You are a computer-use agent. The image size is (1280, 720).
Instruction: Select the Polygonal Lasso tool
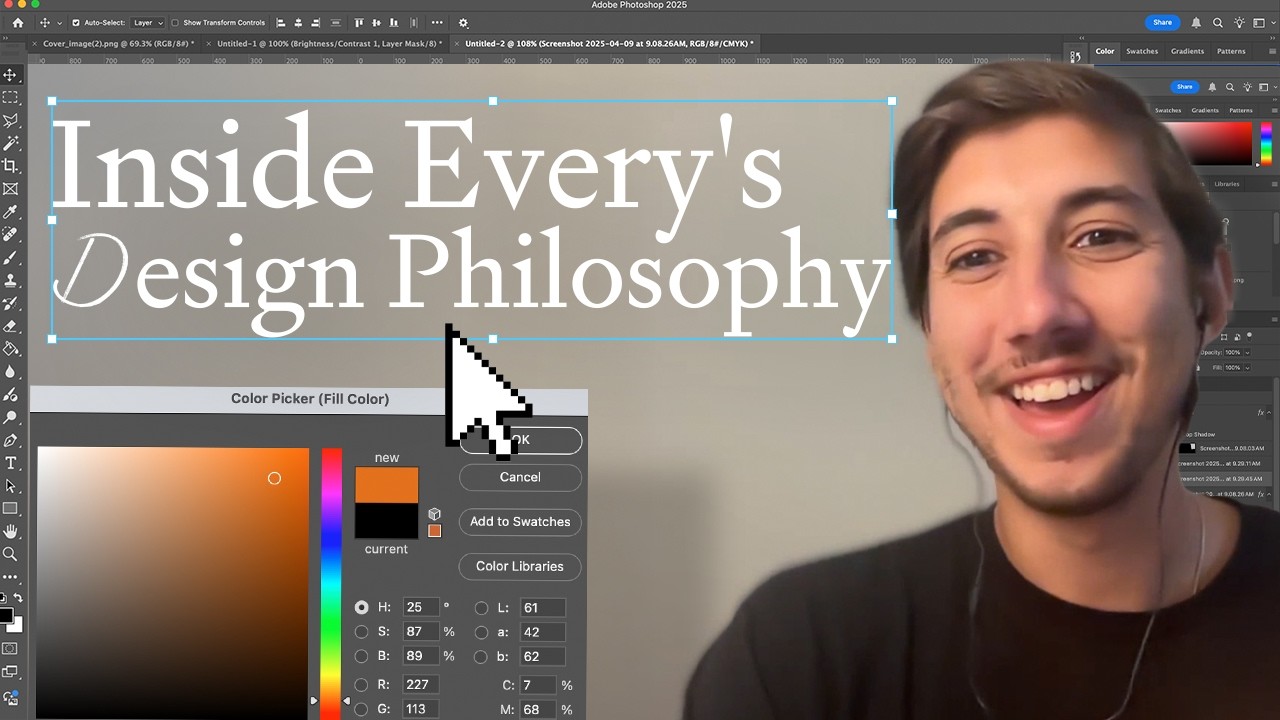pyautogui.click(x=11, y=121)
